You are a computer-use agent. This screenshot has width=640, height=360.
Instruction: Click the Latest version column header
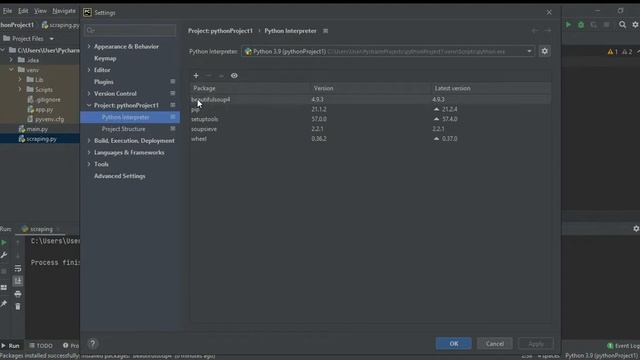click(452, 88)
